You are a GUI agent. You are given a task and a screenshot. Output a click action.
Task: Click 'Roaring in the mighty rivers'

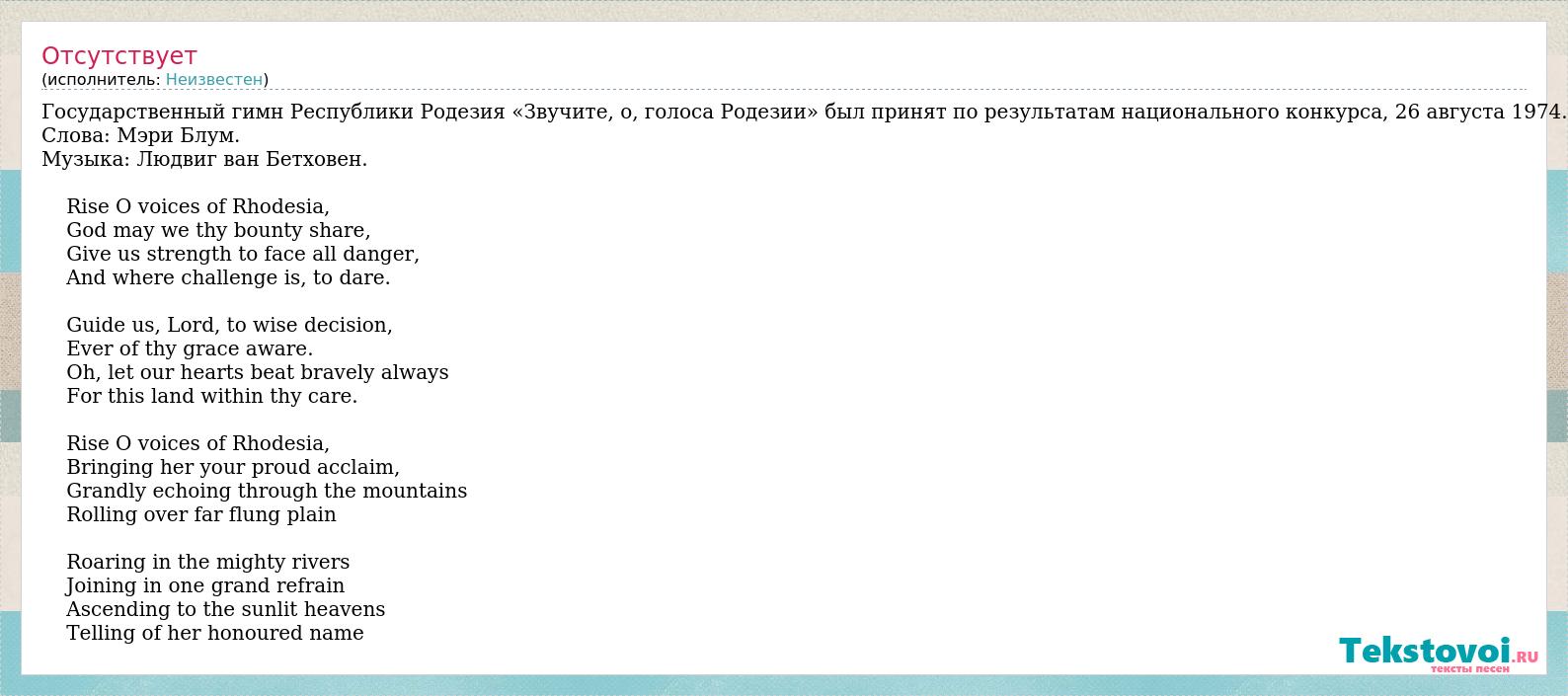[208, 562]
